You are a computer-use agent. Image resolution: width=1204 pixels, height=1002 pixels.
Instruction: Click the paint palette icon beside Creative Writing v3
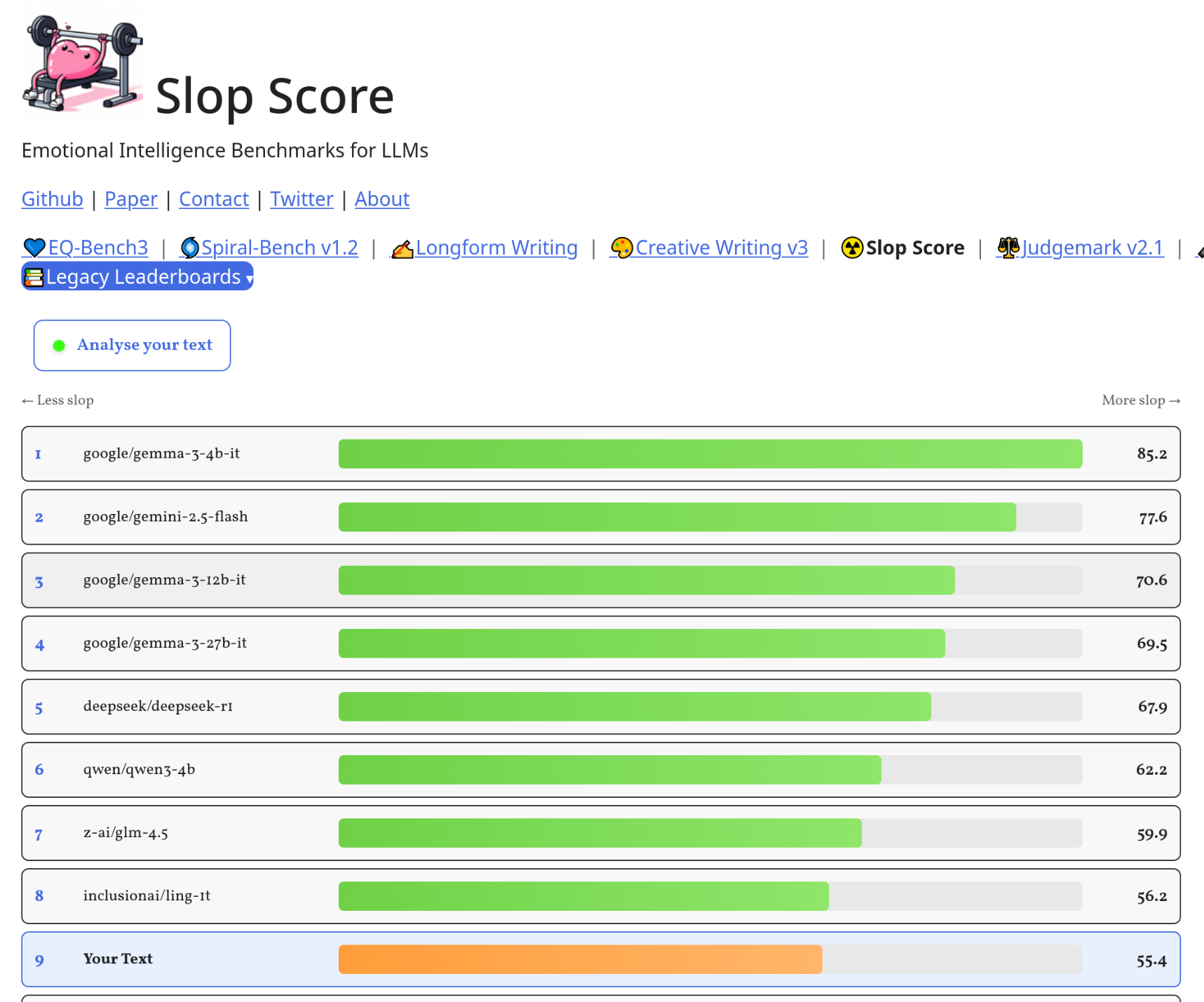pos(622,248)
